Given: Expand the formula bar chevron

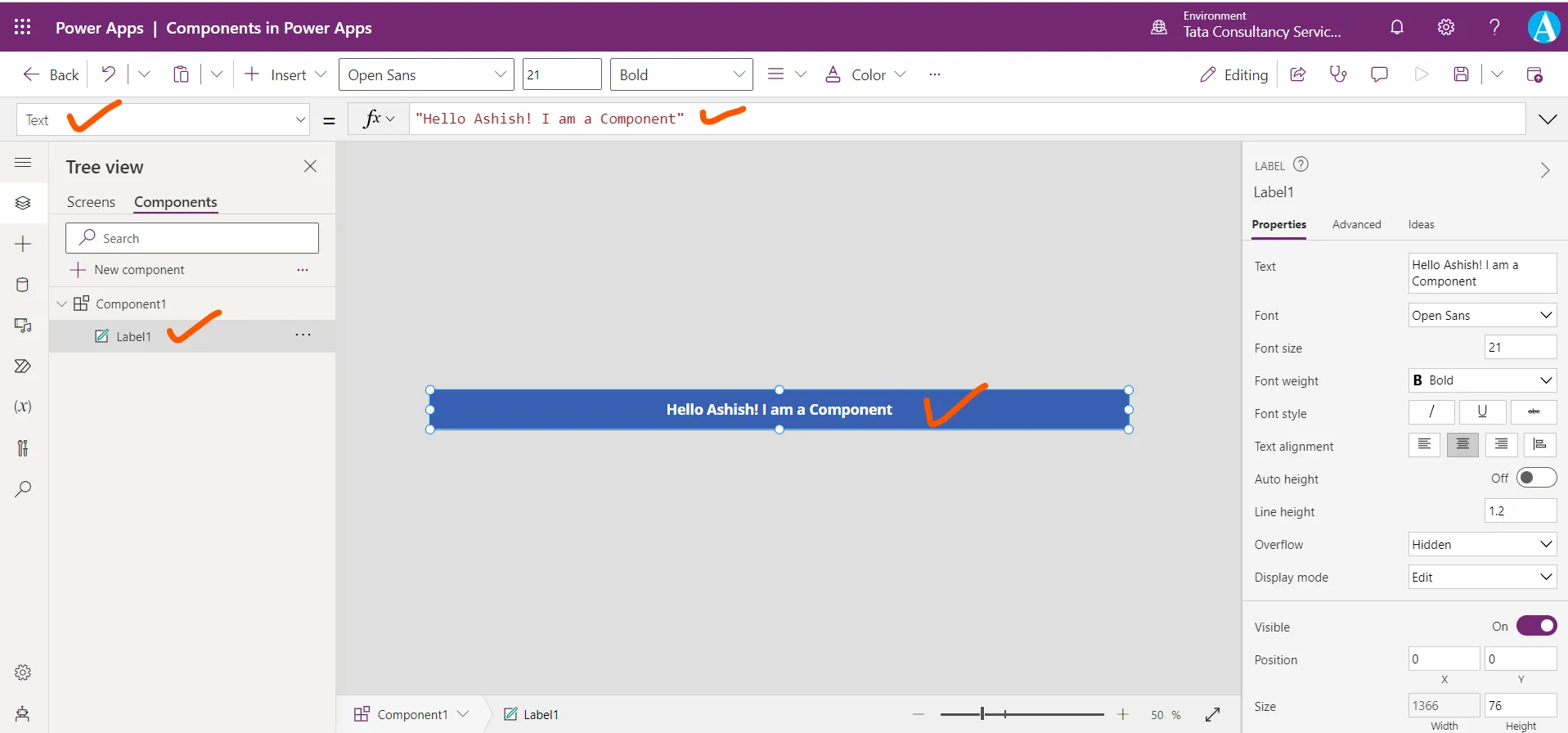Looking at the screenshot, I should [x=1548, y=119].
